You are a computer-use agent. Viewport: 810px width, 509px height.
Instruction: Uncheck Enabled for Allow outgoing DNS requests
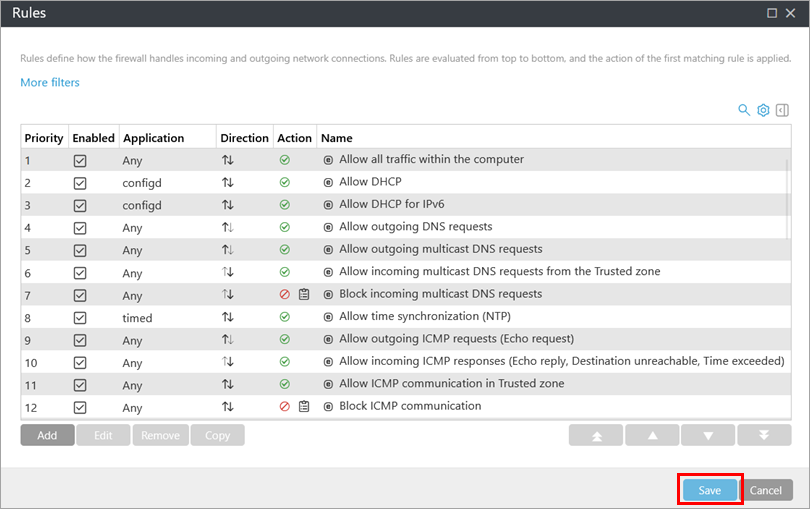[80, 228]
